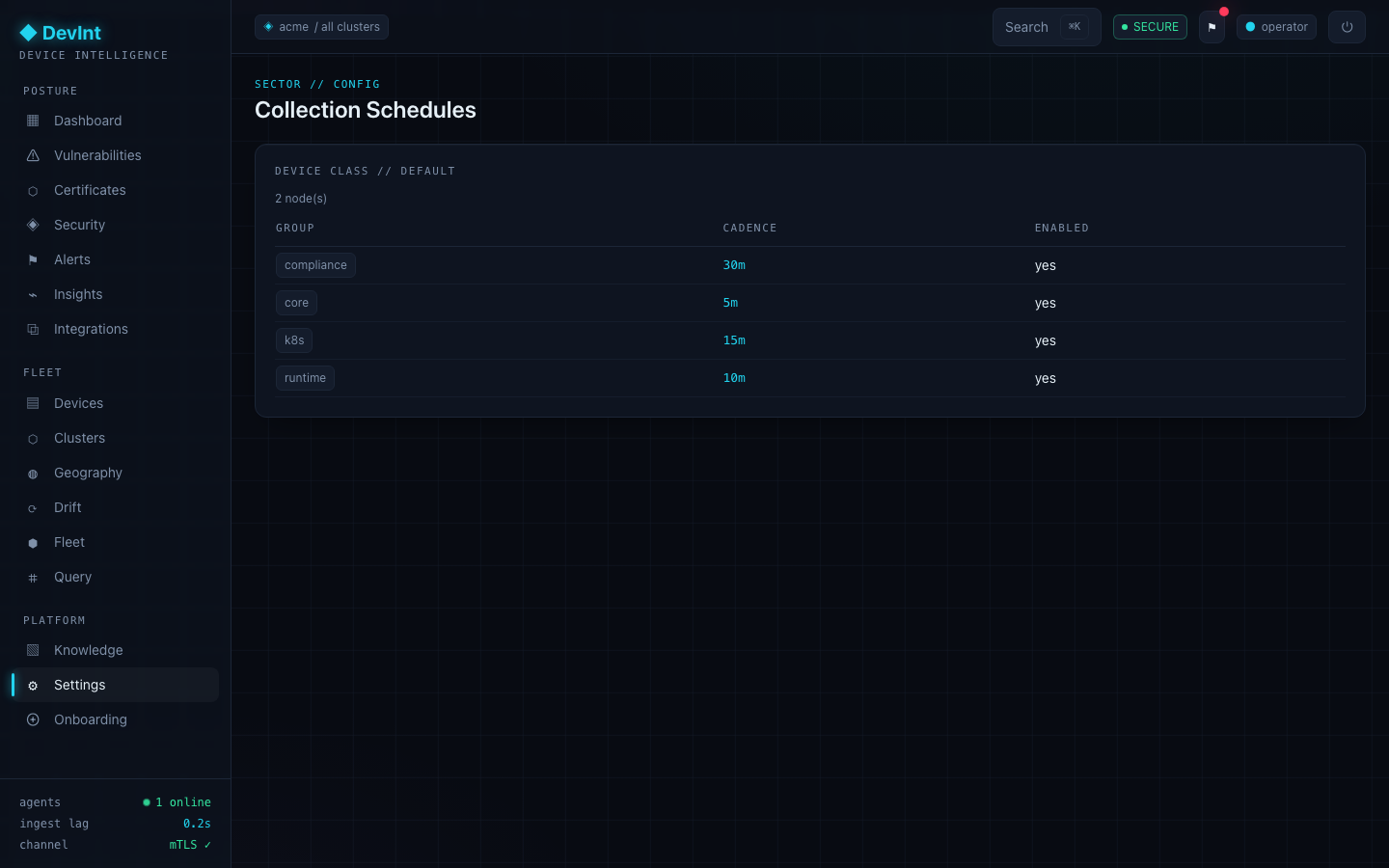This screenshot has height=868, width=1389.
Task: Click the Vulnerabilities warning triangle icon
Action: [x=33, y=155]
